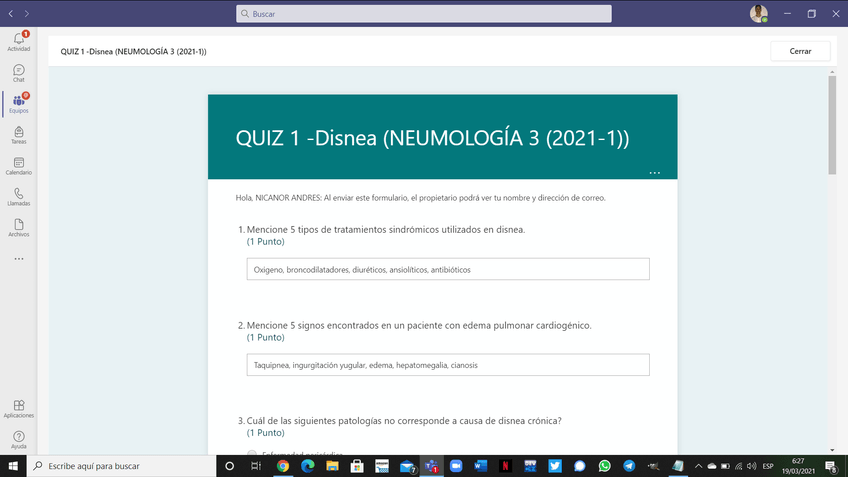Open Cortana from the taskbar
The height and width of the screenshot is (477, 848).
point(229,466)
